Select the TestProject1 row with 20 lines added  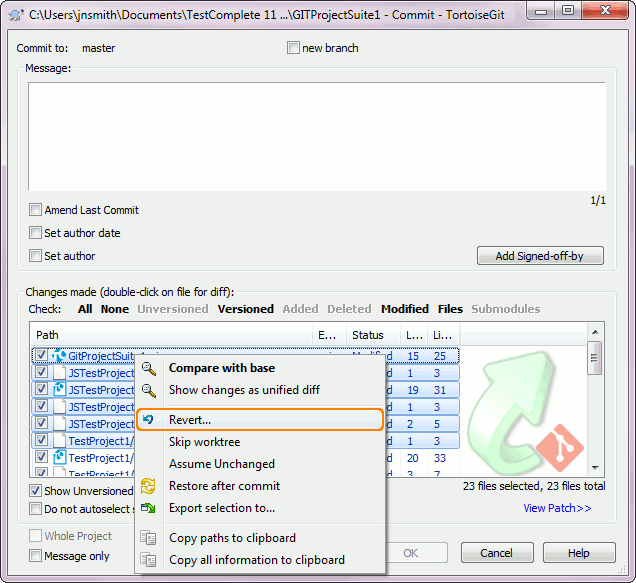point(245,458)
